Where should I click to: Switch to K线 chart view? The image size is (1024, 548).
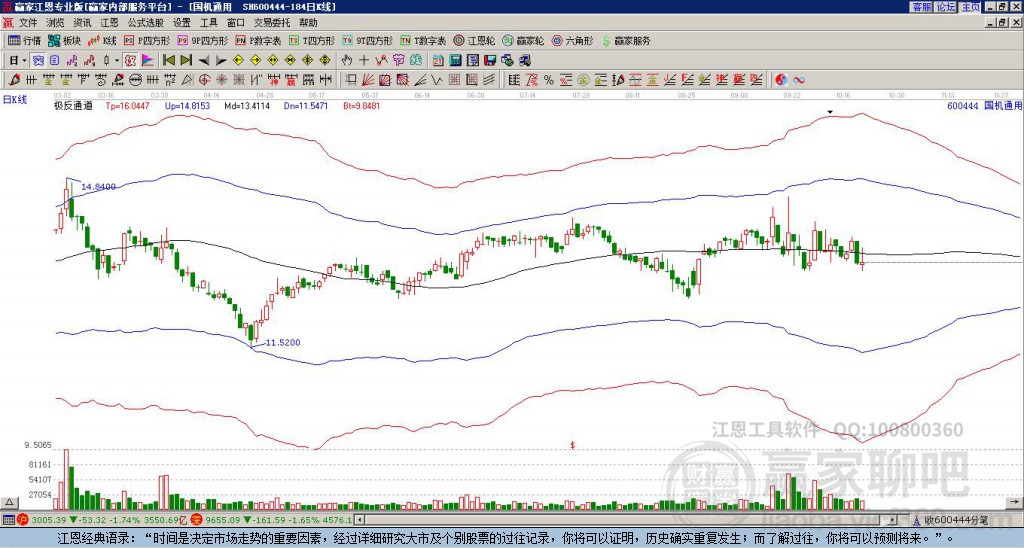102,40
